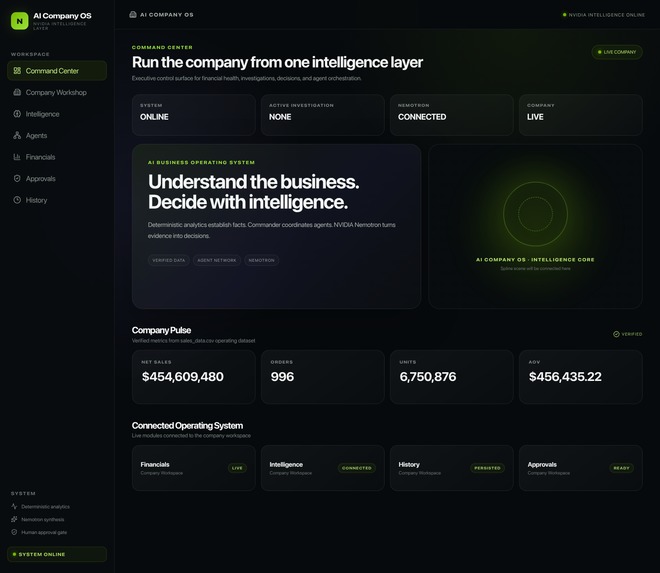Click the Agent Network tag
This screenshot has height=573, width=660.
pos(217,260)
